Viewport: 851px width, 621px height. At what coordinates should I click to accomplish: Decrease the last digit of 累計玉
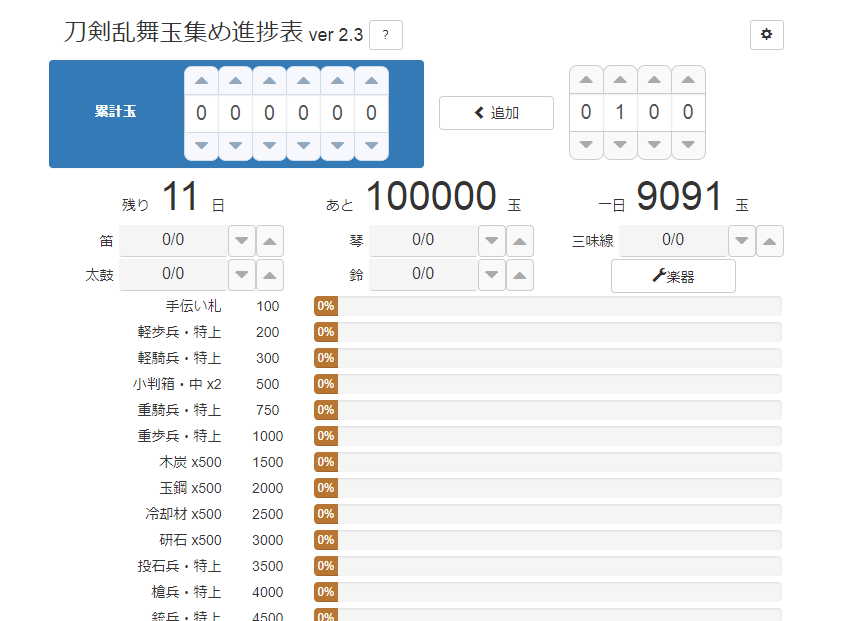tap(371, 145)
